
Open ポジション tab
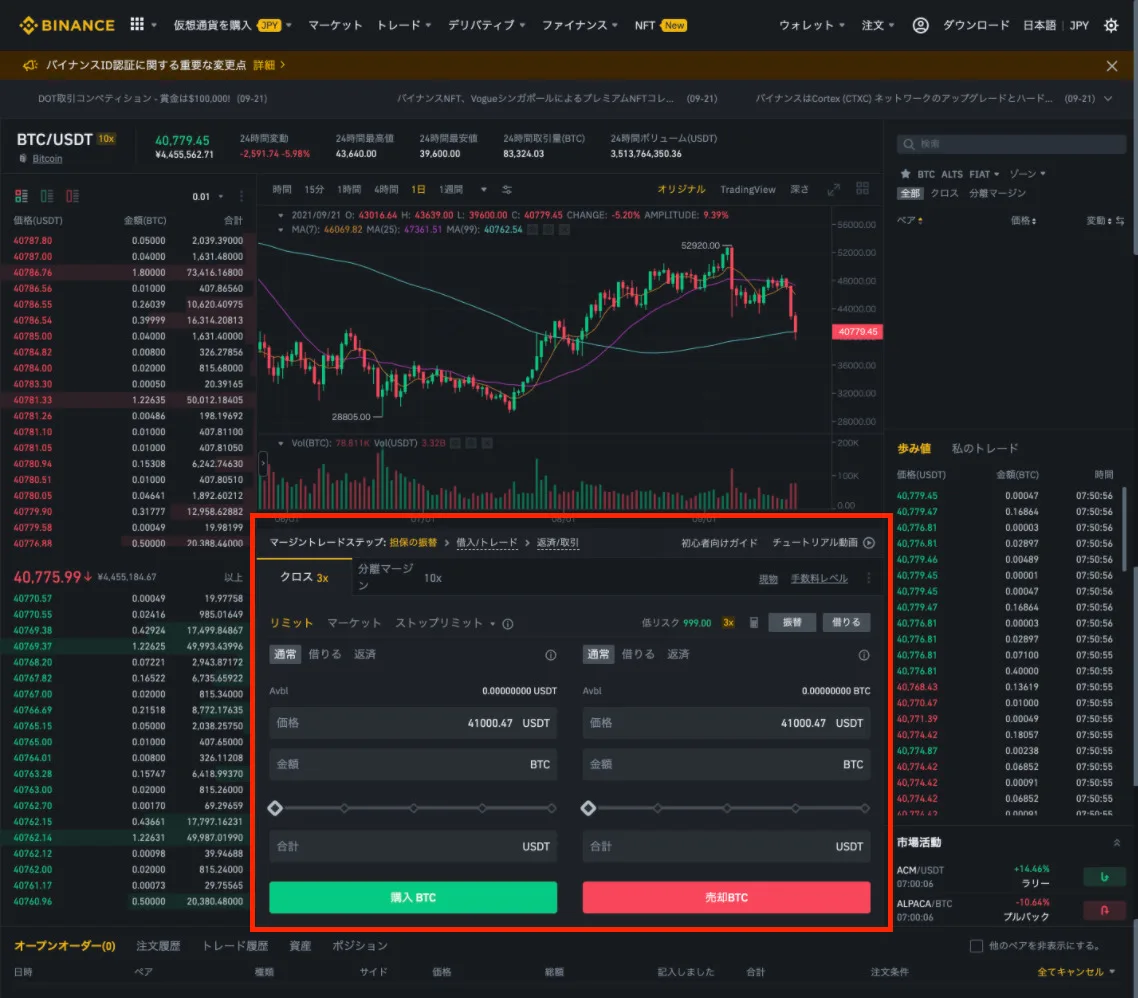(359, 946)
